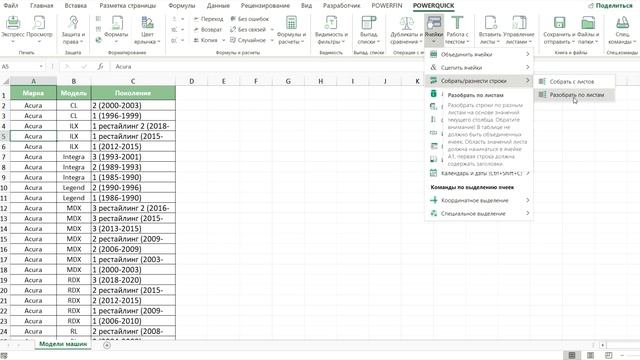640x360 pixels.
Task: Open Формулы и расчеты calculator tool
Action: tap(291, 29)
